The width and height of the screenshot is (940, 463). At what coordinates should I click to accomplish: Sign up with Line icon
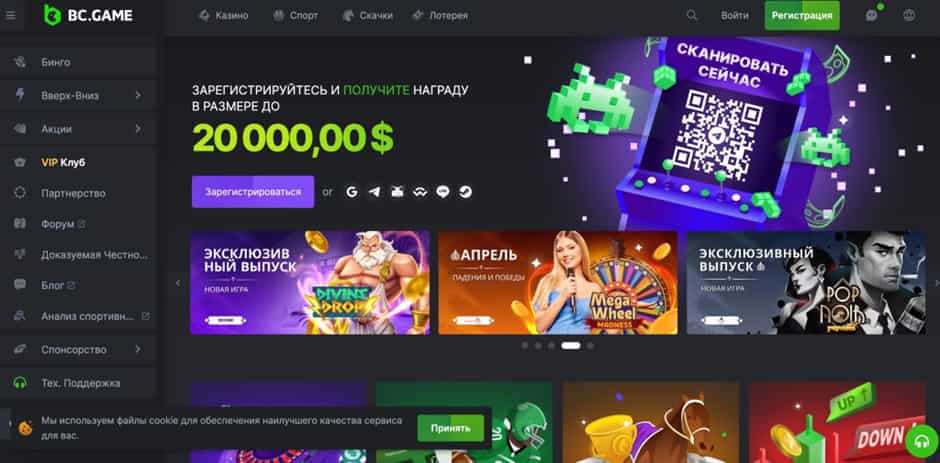(x=443, y=192)
